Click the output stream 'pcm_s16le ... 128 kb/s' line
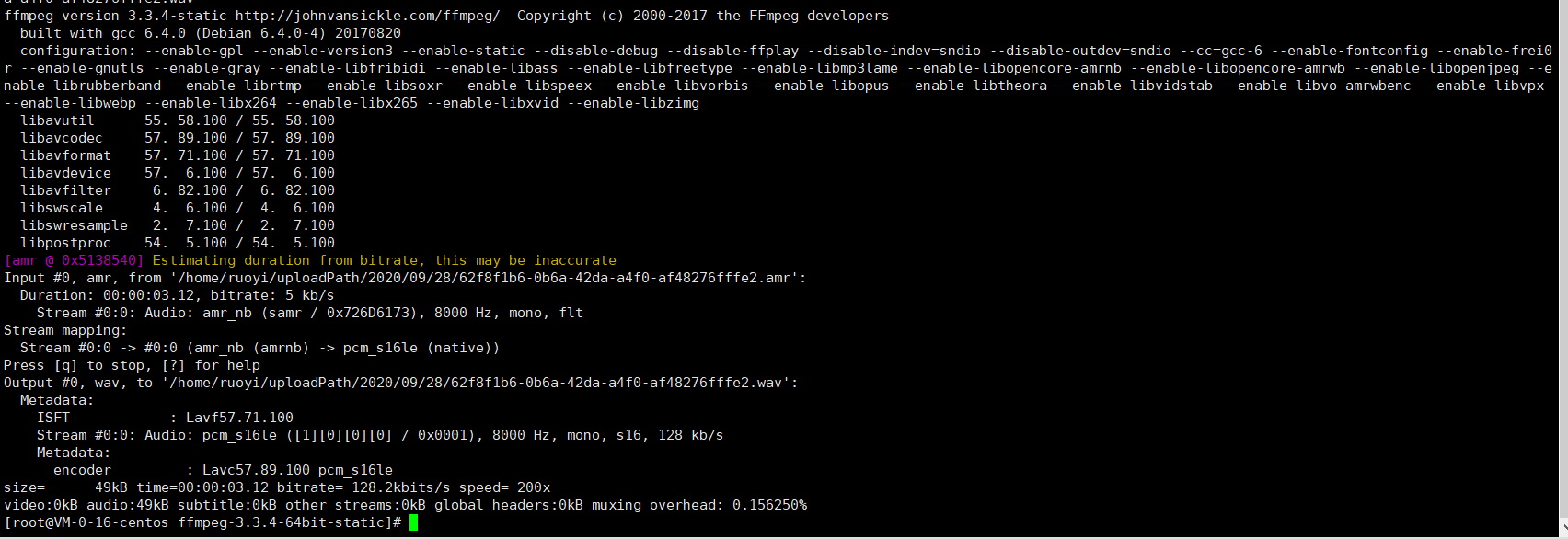 380,435
